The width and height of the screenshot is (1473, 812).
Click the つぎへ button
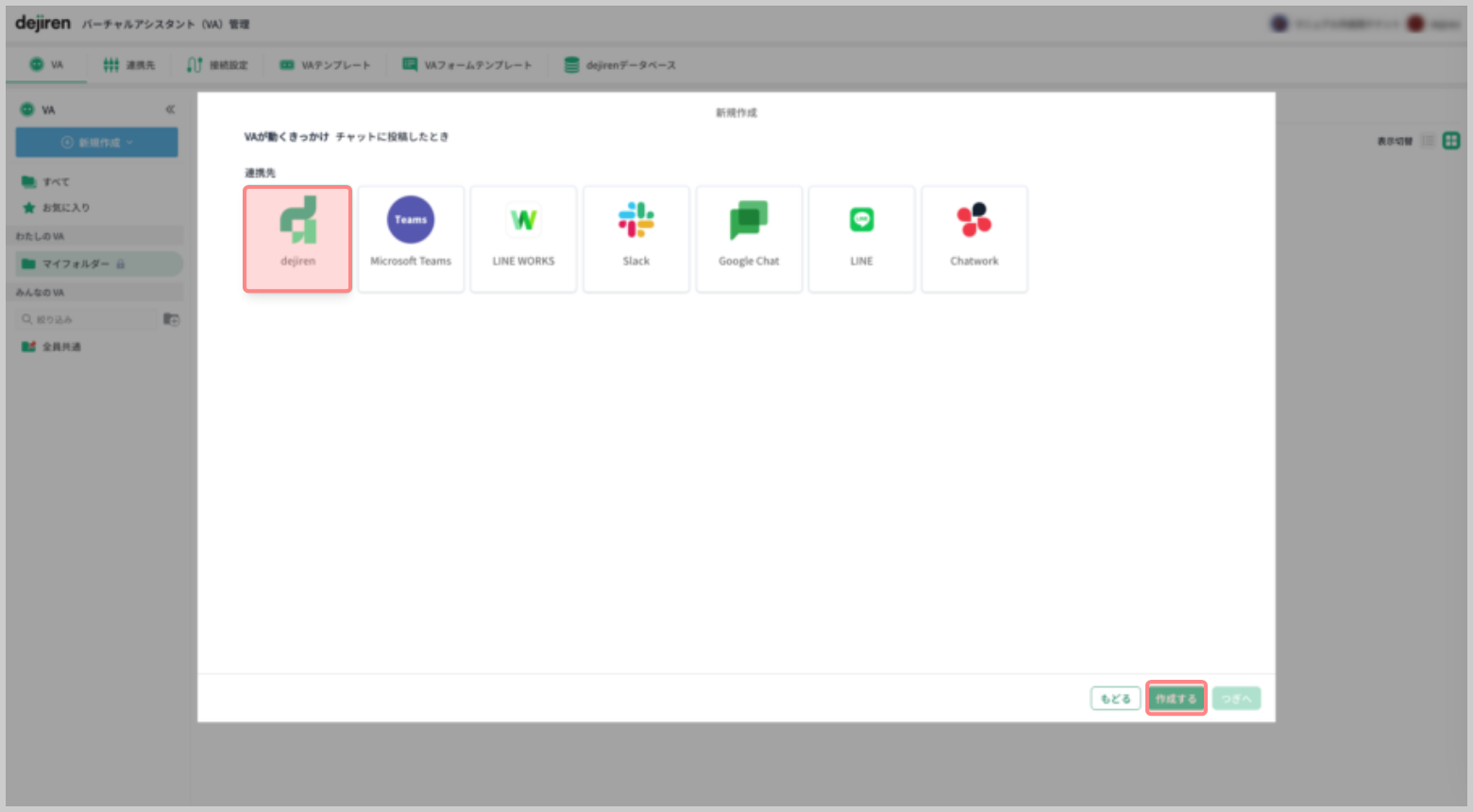pyautogui.click(x=1236, y=699)
